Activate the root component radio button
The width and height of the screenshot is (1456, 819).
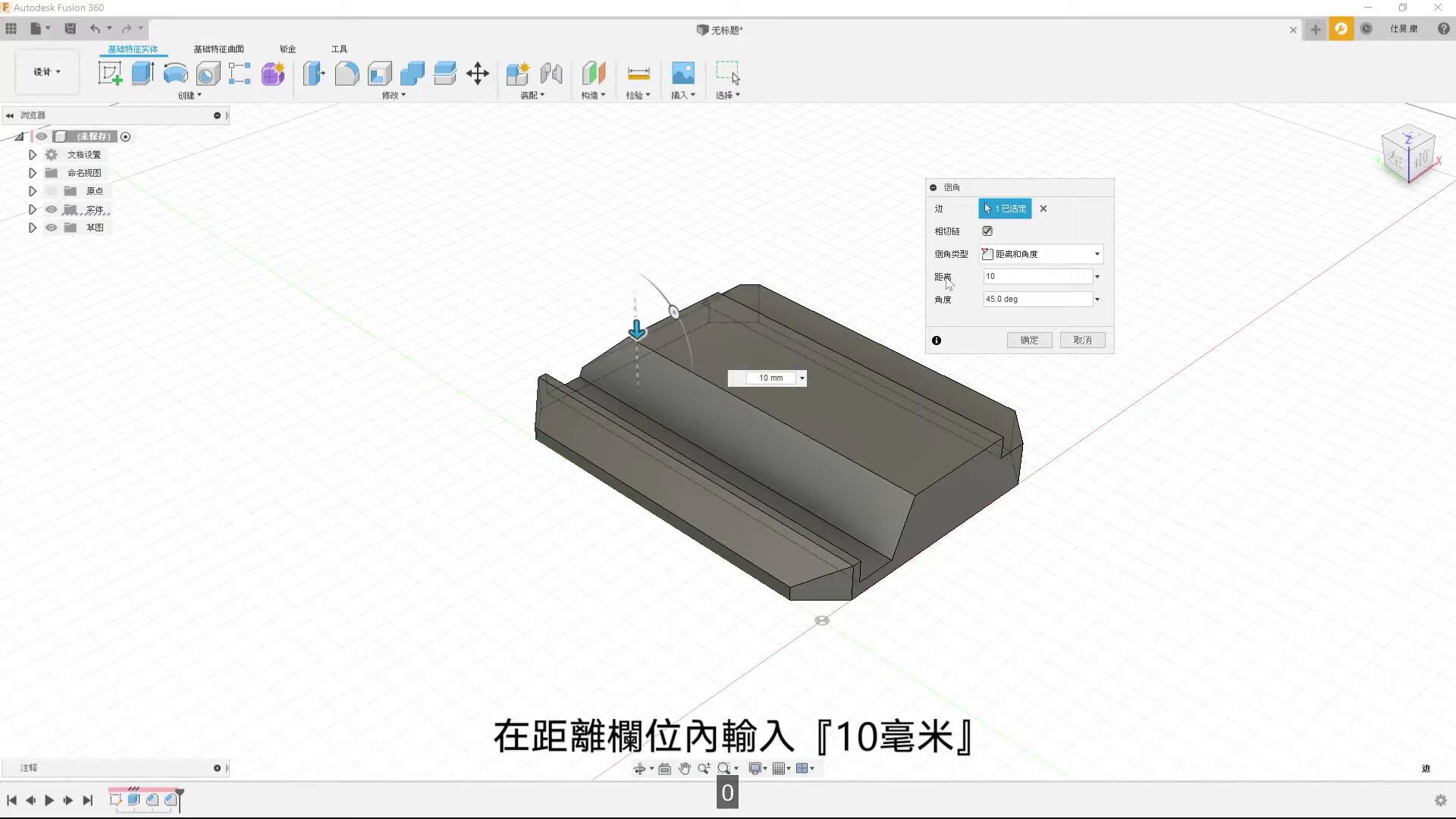pos(126,136)
